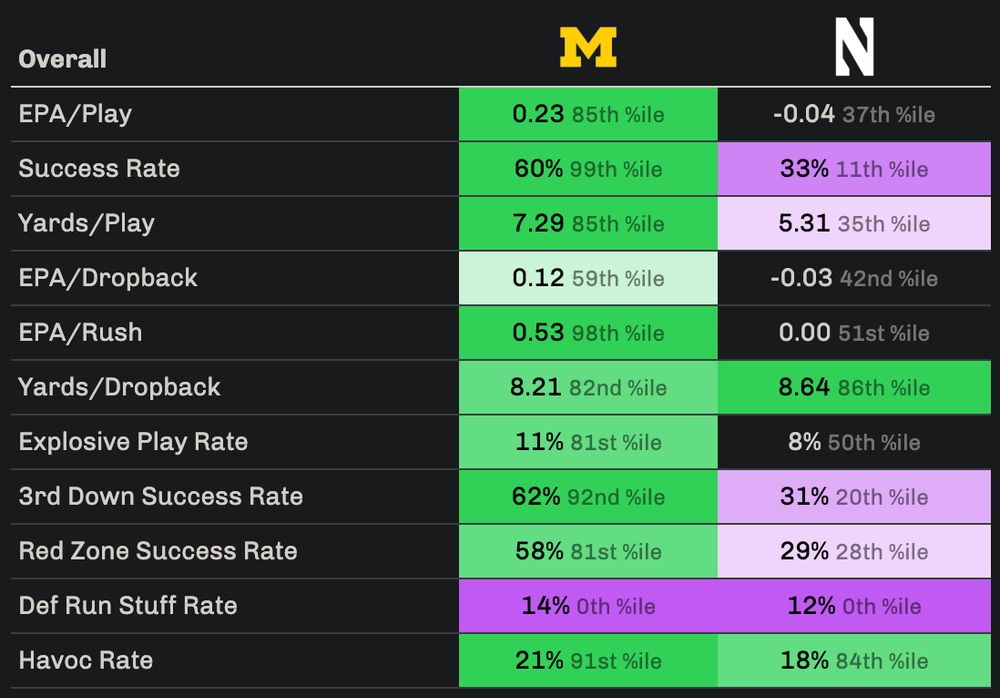Click the Explosive Play Rate label
This screenshot has width=1000, height=698.
pyautogui.click(x=133, y=442)
